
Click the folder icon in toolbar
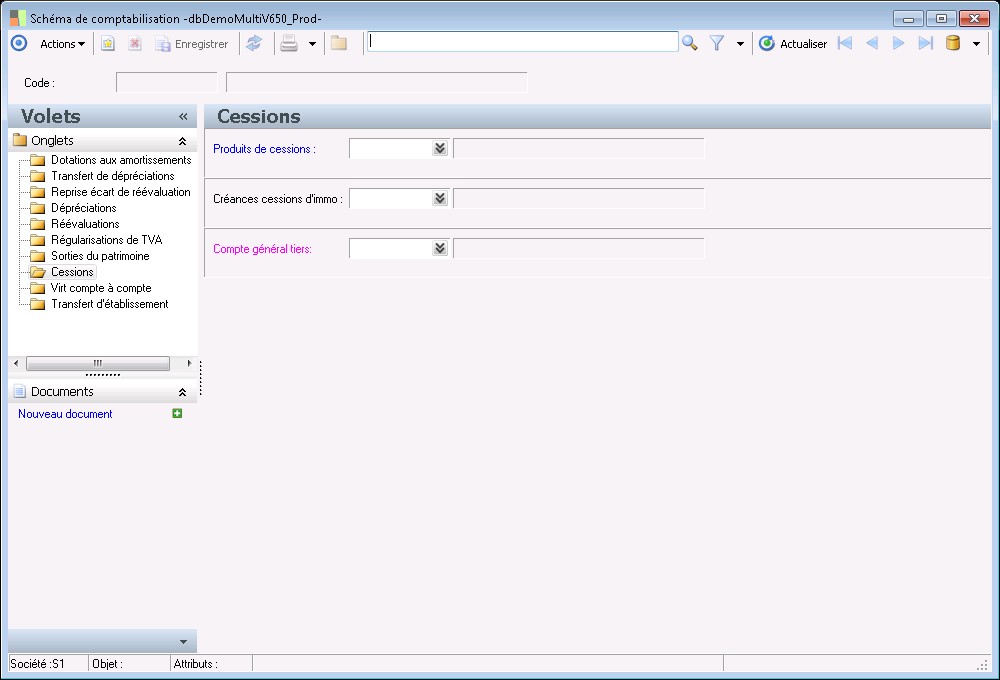[339, 43]
